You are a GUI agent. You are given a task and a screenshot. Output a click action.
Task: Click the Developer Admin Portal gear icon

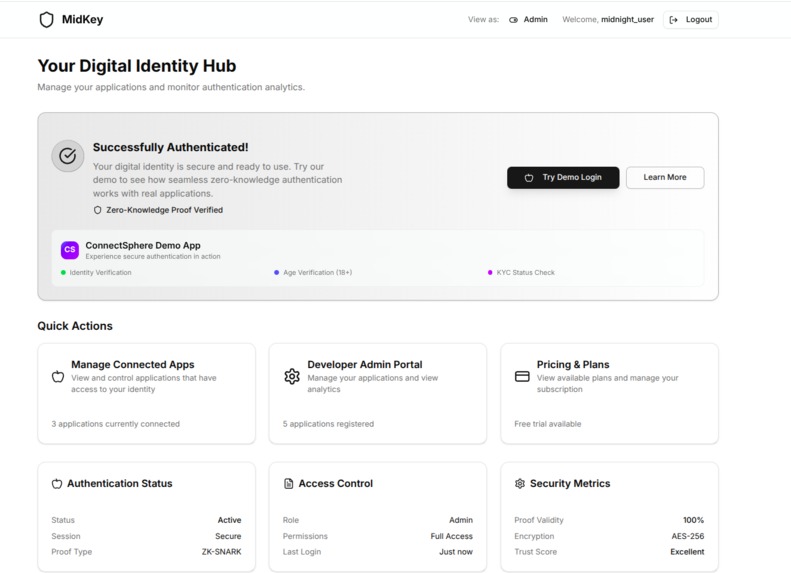coord(292,376)
